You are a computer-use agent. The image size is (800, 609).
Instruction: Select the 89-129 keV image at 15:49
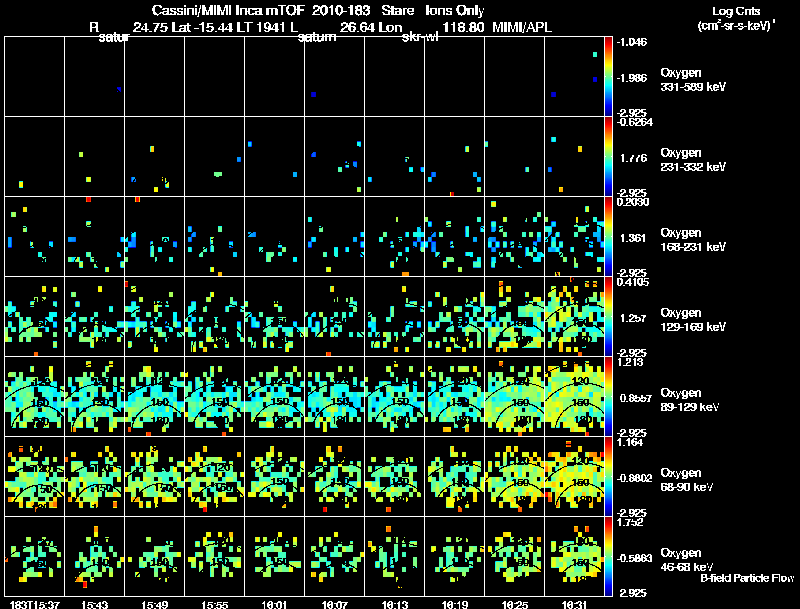(154, 396)
